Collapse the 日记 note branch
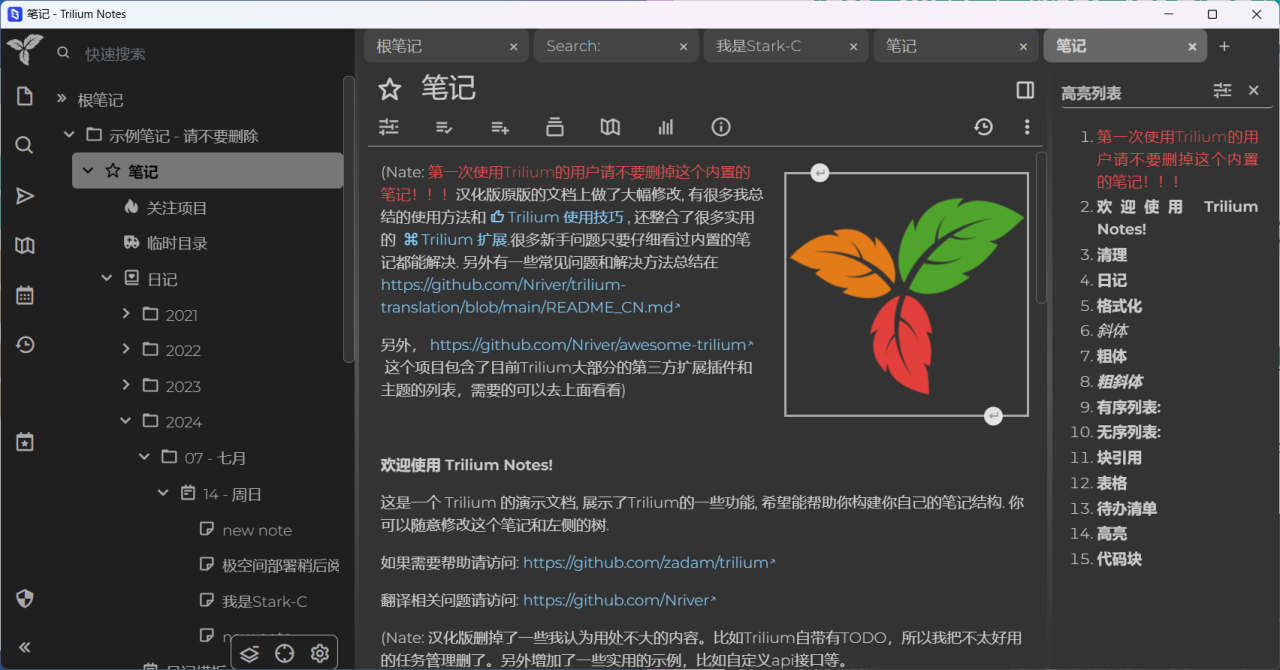 click(107, 279)
